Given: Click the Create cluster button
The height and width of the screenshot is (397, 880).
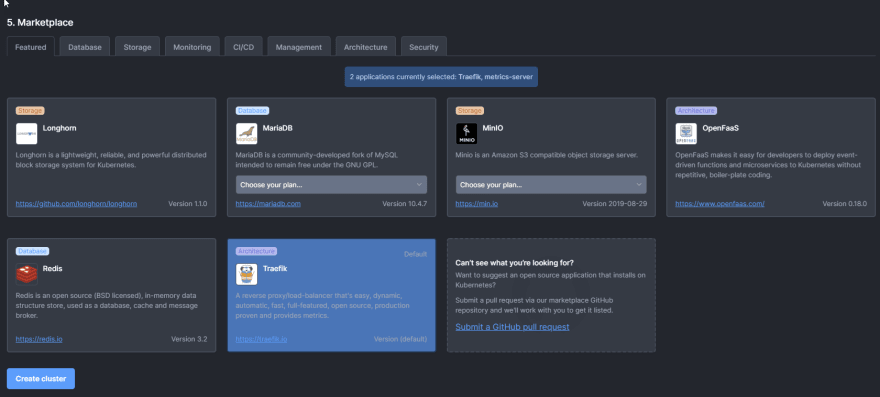Looking at the screenshot, I should point(40,378).
